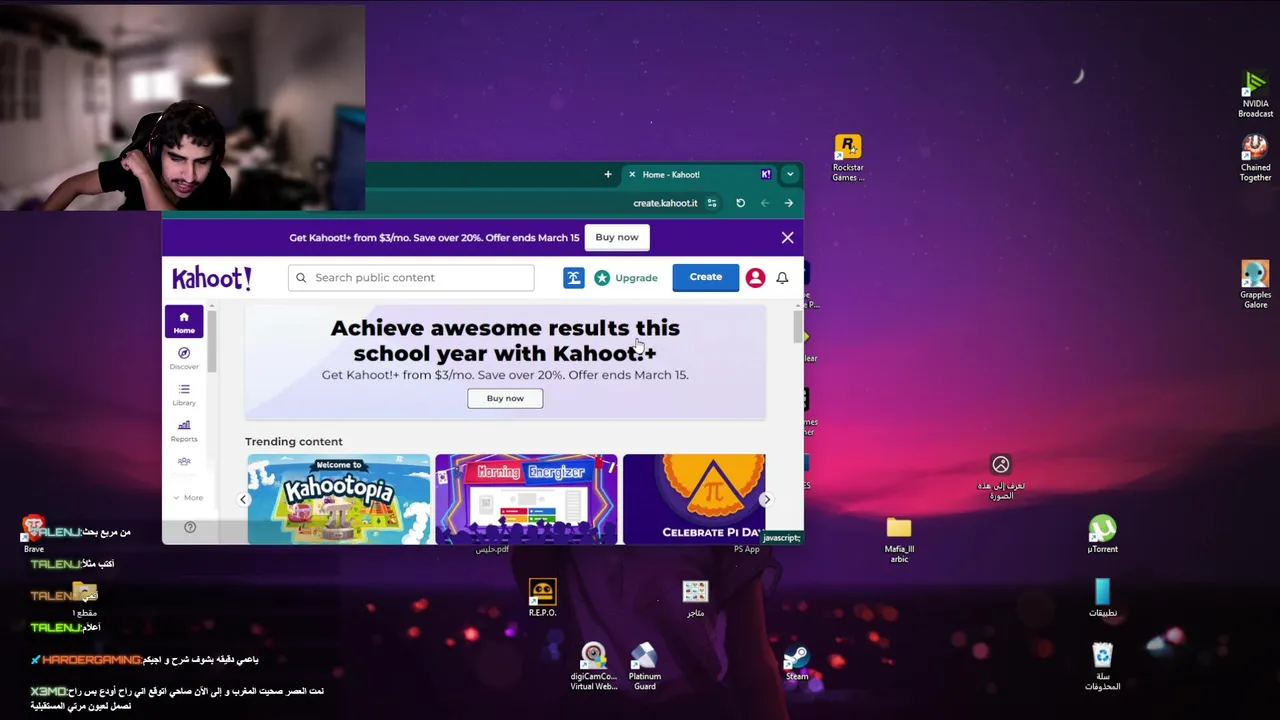Click the blue island icon beside Upgrade
This screenshot has height=720, width=1280.
tap(573, 278)
